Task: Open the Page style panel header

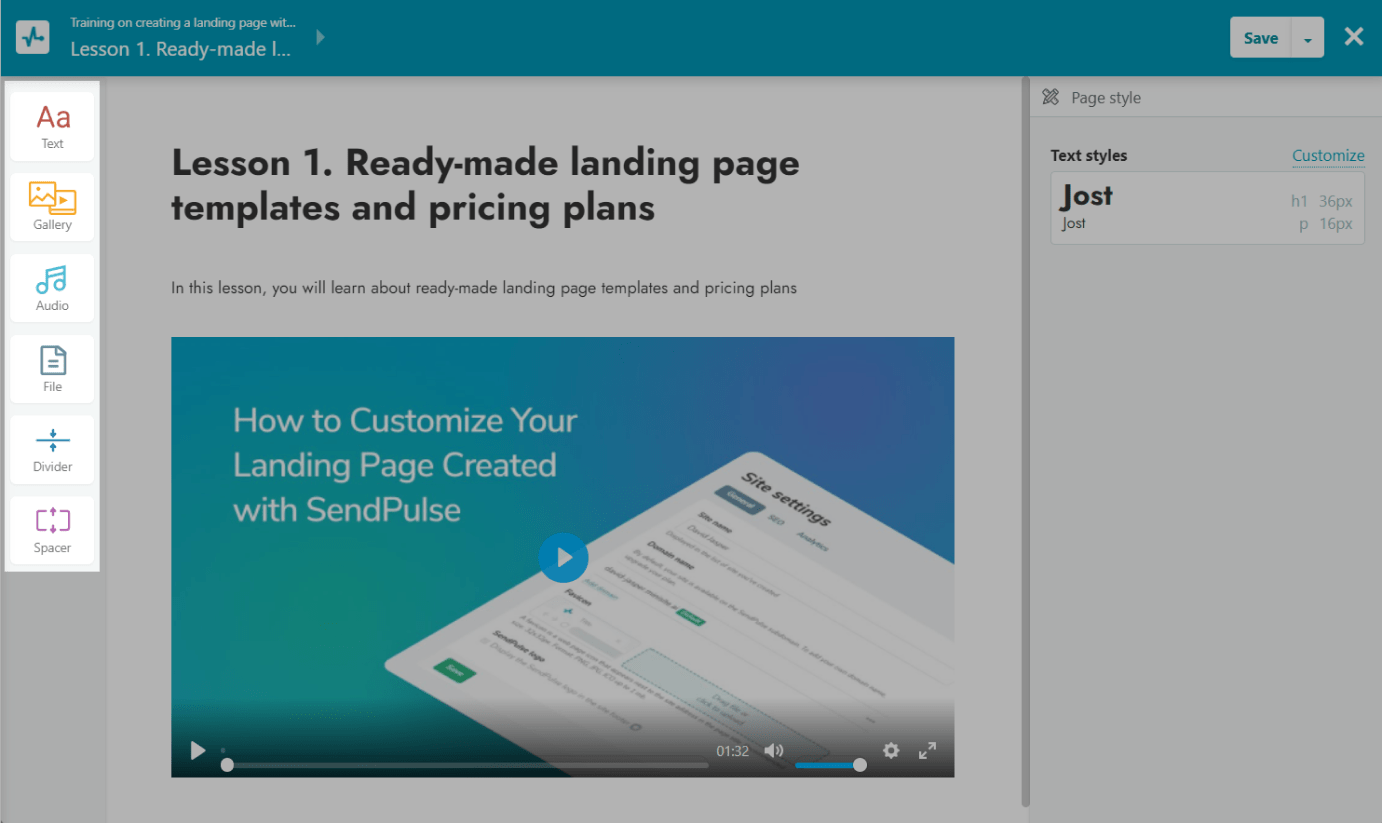Action: pyautogui.click(x=1105, y=97)
